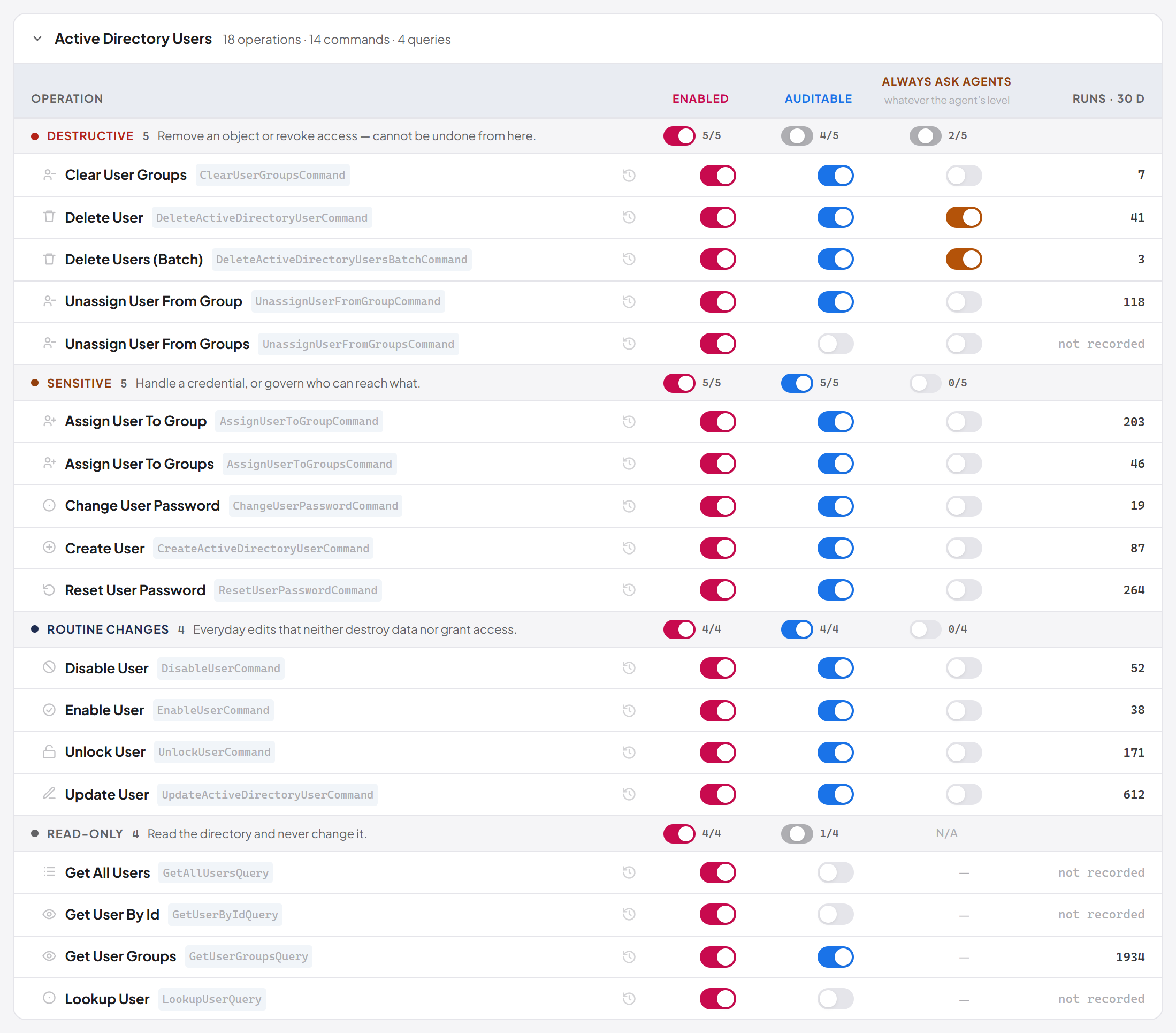Click history icon in Unassign User From Group row
The width and height of the screenshot is (1176, 1033).
(x=629, y=301)
